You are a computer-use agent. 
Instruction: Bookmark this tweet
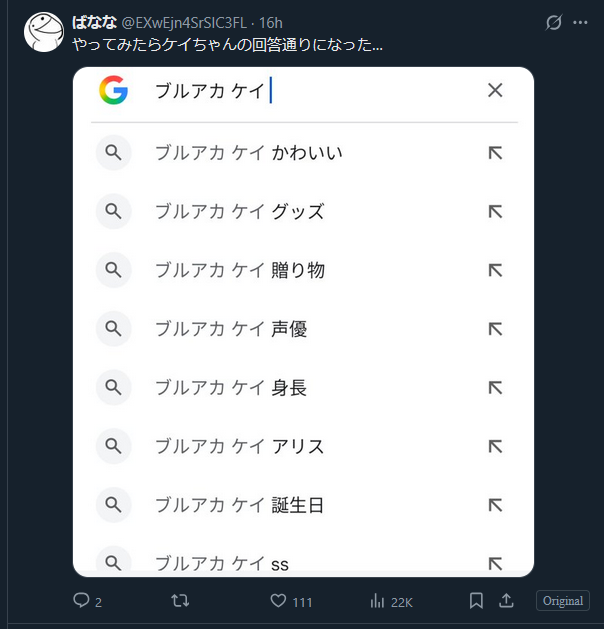[476, 601]
